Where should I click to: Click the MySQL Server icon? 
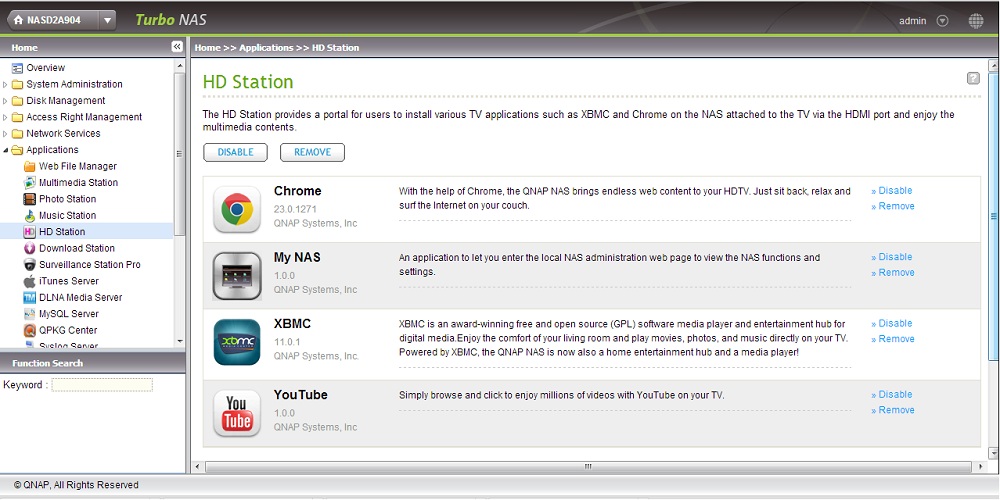[x=29, y=314]
